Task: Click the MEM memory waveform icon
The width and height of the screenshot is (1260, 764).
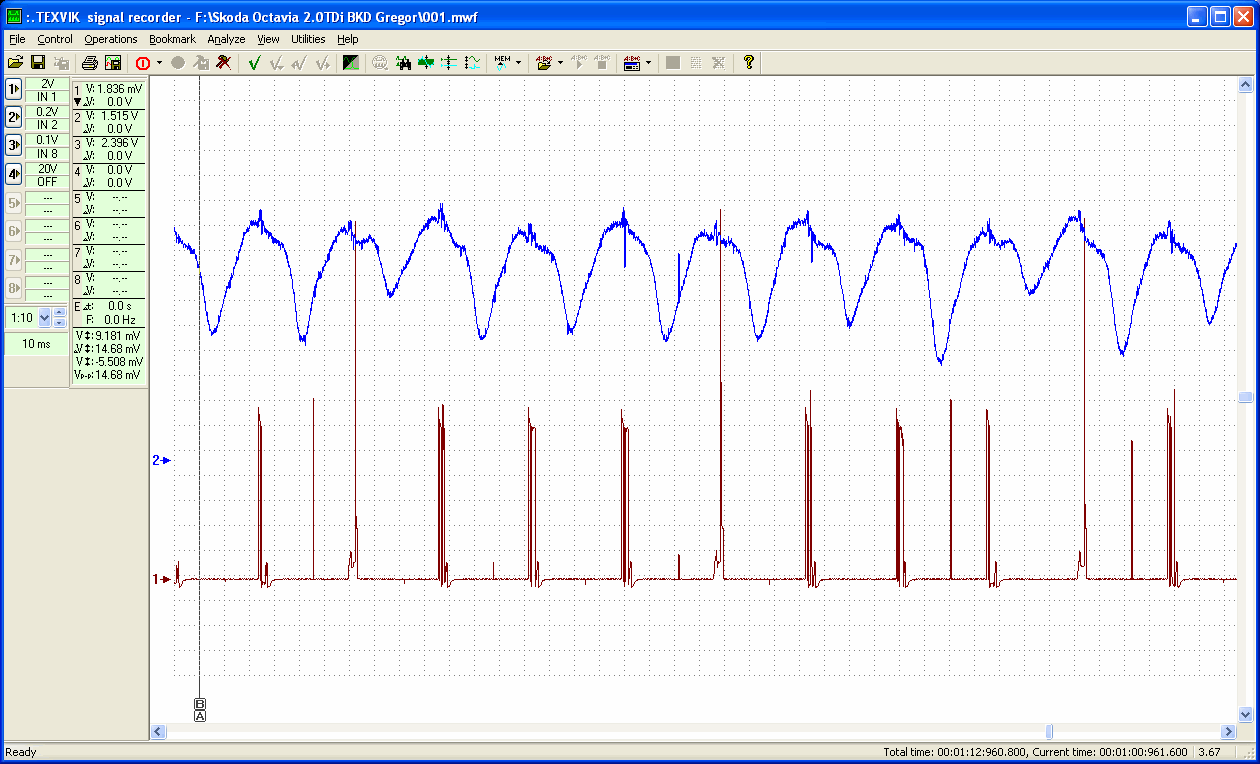Action: tap(502, 63)
